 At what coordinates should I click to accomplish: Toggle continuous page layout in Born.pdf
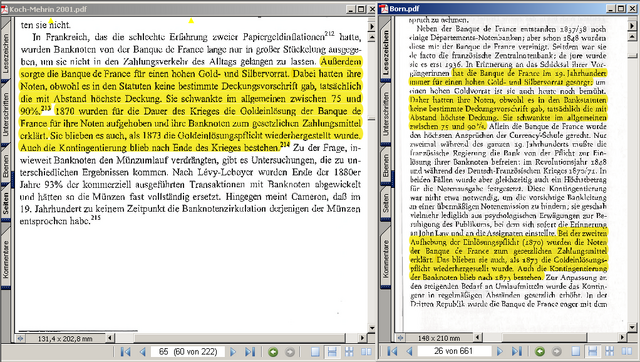pyautogui.click(x=593, y=351)
